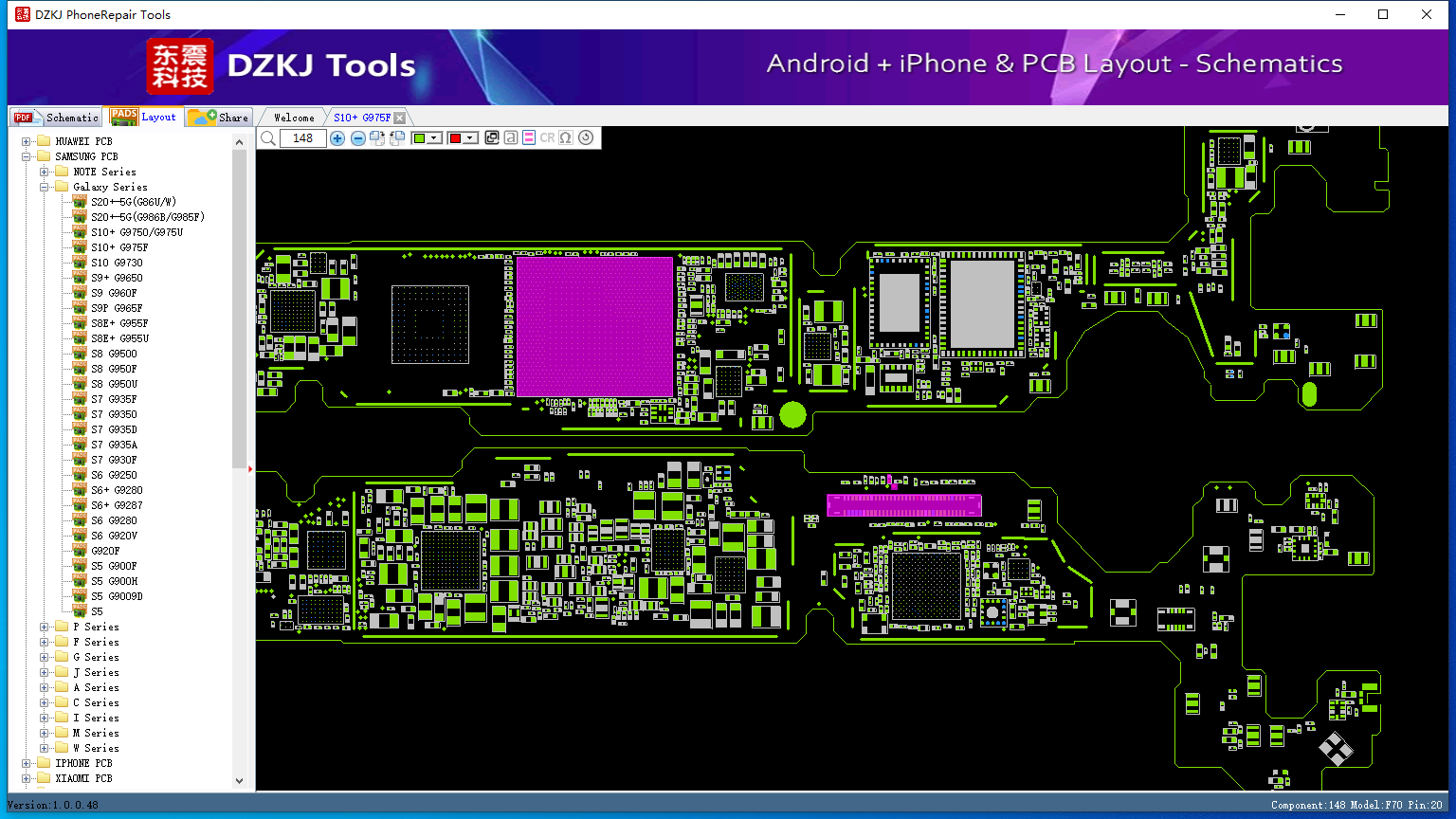The image size is (1456, 819).
Task: Open the S8 G9500 layout
Action: click(x=114, y=354)
